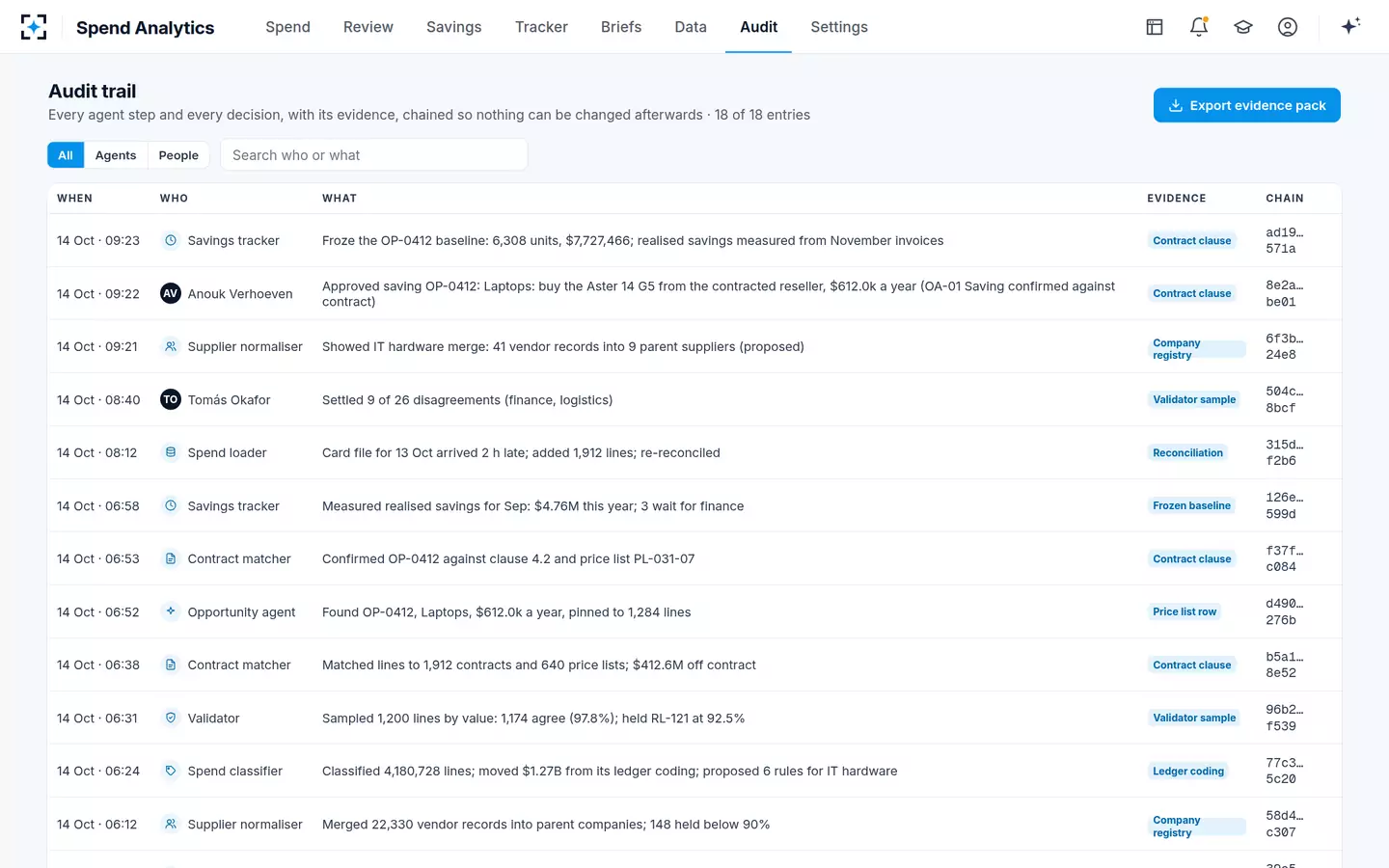Filter entries by People
1389x868 pixels.
coord(178,155)
